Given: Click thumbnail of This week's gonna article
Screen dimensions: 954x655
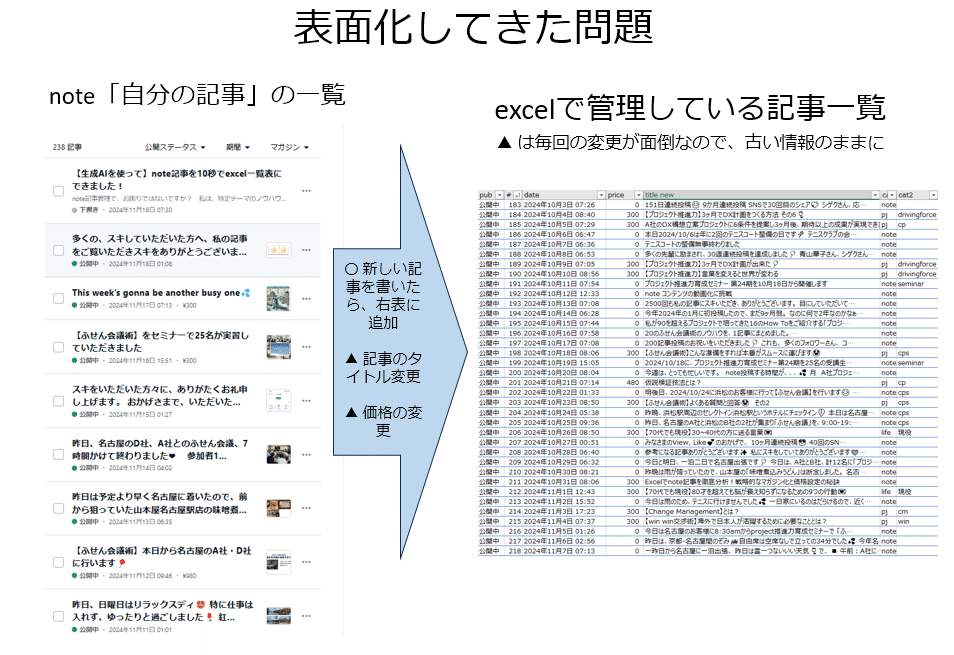Looking at the screenshot, I should pos(279,299).
